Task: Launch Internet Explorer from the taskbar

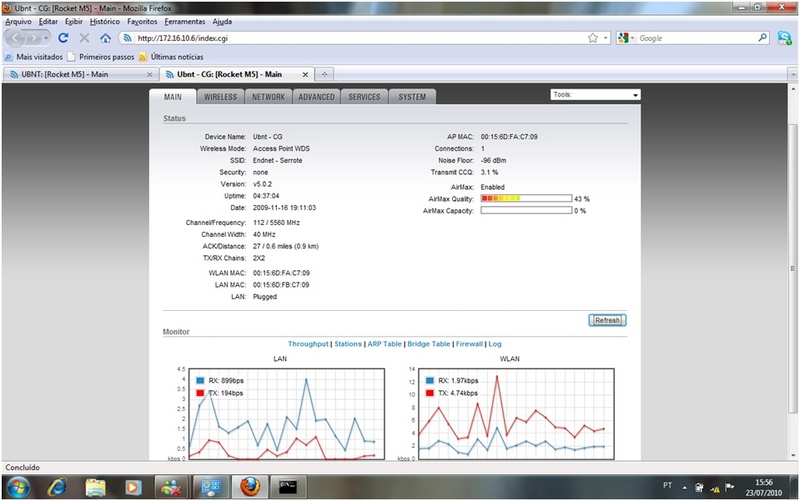Action: (x=57, y=487)
